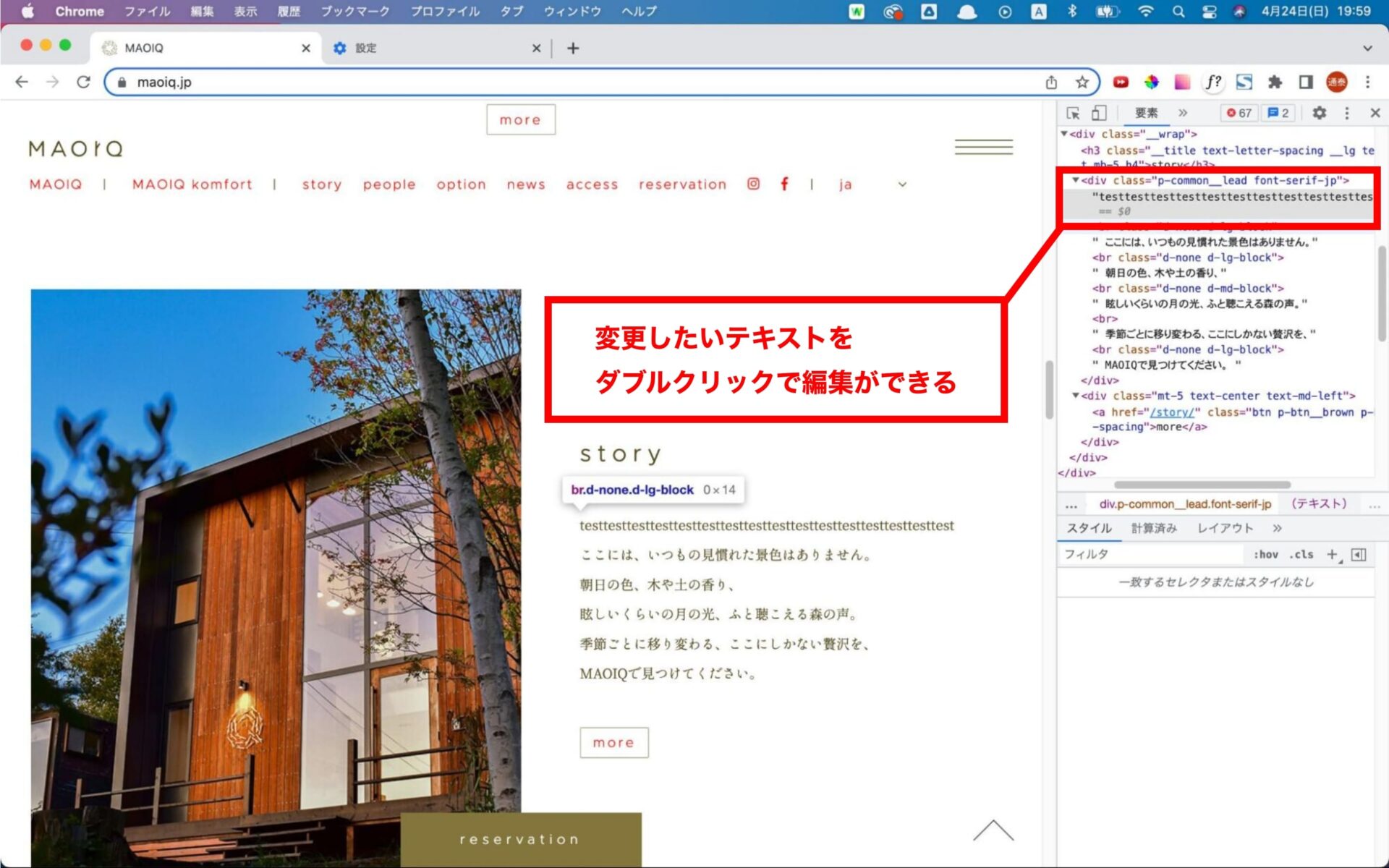This screenshot has width=1389, height=868.
Task: Click the /story/ href link in DOM
Action: coord(1172,412)
